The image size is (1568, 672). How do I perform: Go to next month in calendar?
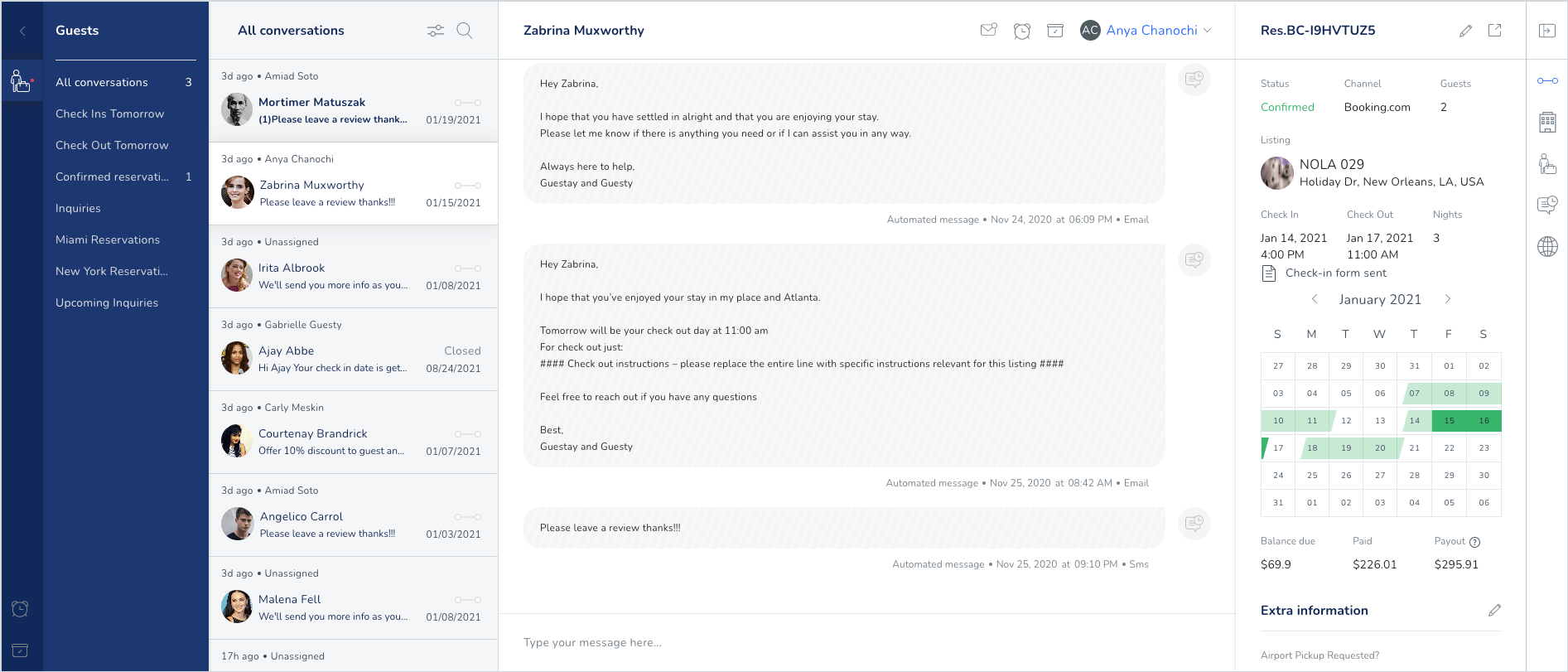[1447, 299]
